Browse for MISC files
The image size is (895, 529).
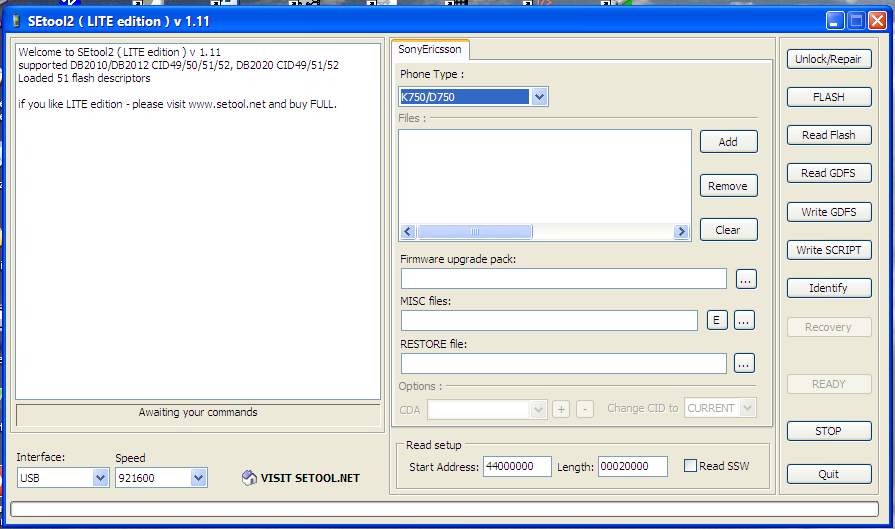743,320
